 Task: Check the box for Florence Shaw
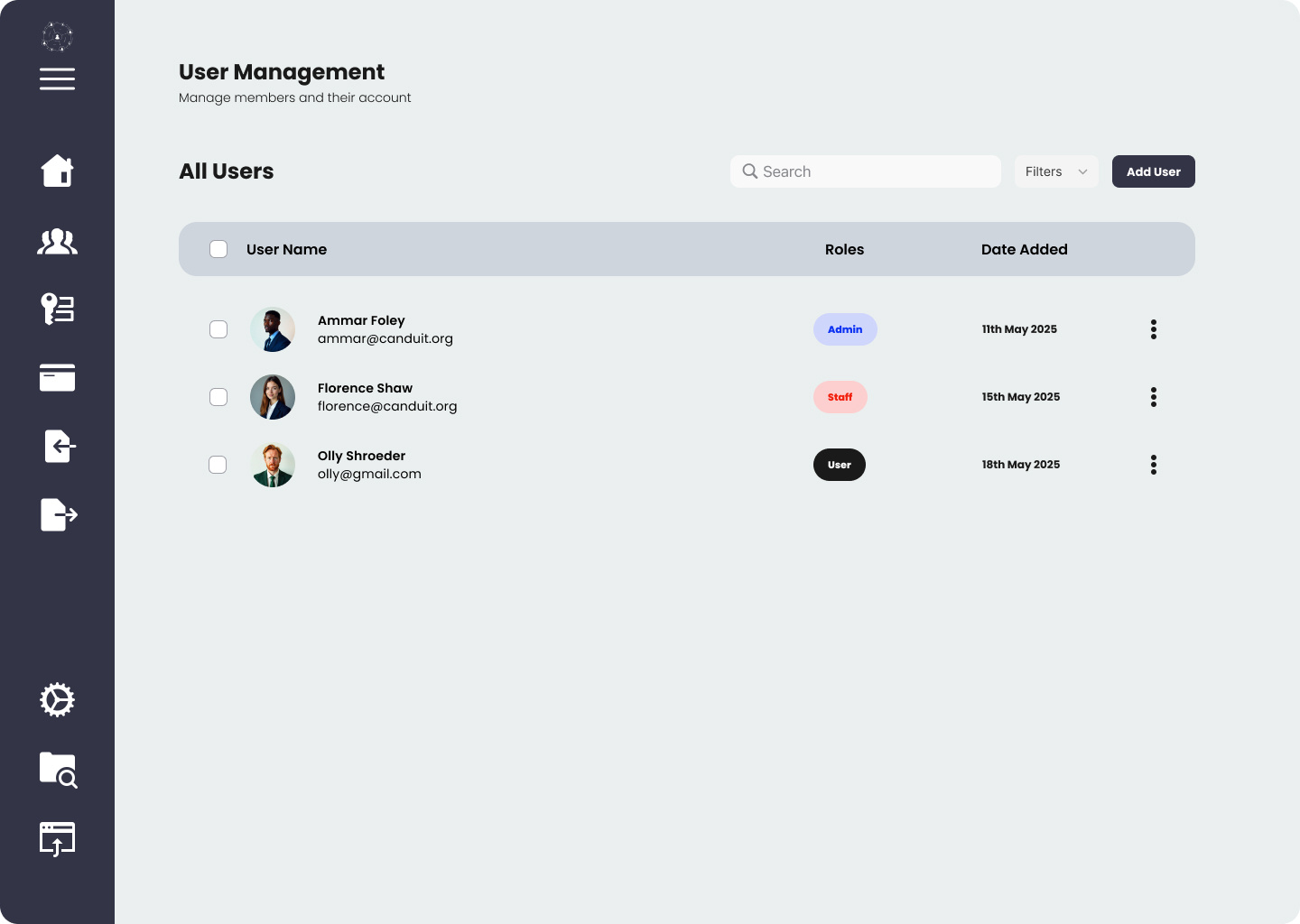point(218,397)
